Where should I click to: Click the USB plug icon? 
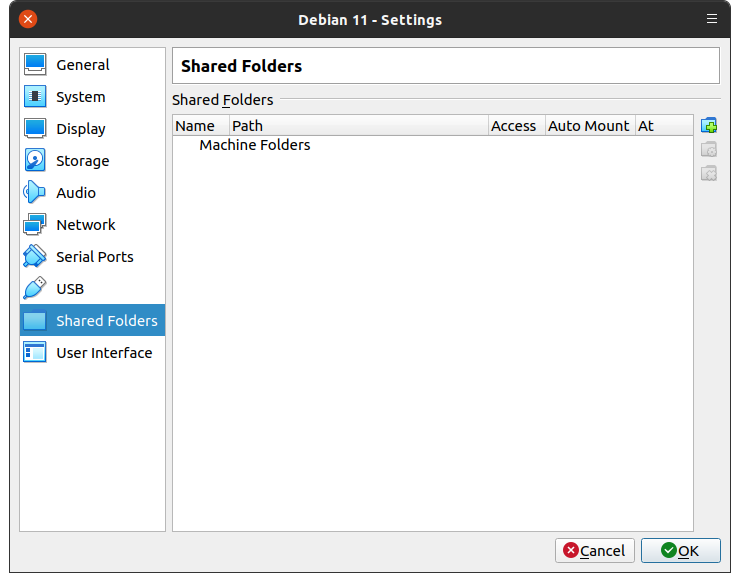coord(35,289)
